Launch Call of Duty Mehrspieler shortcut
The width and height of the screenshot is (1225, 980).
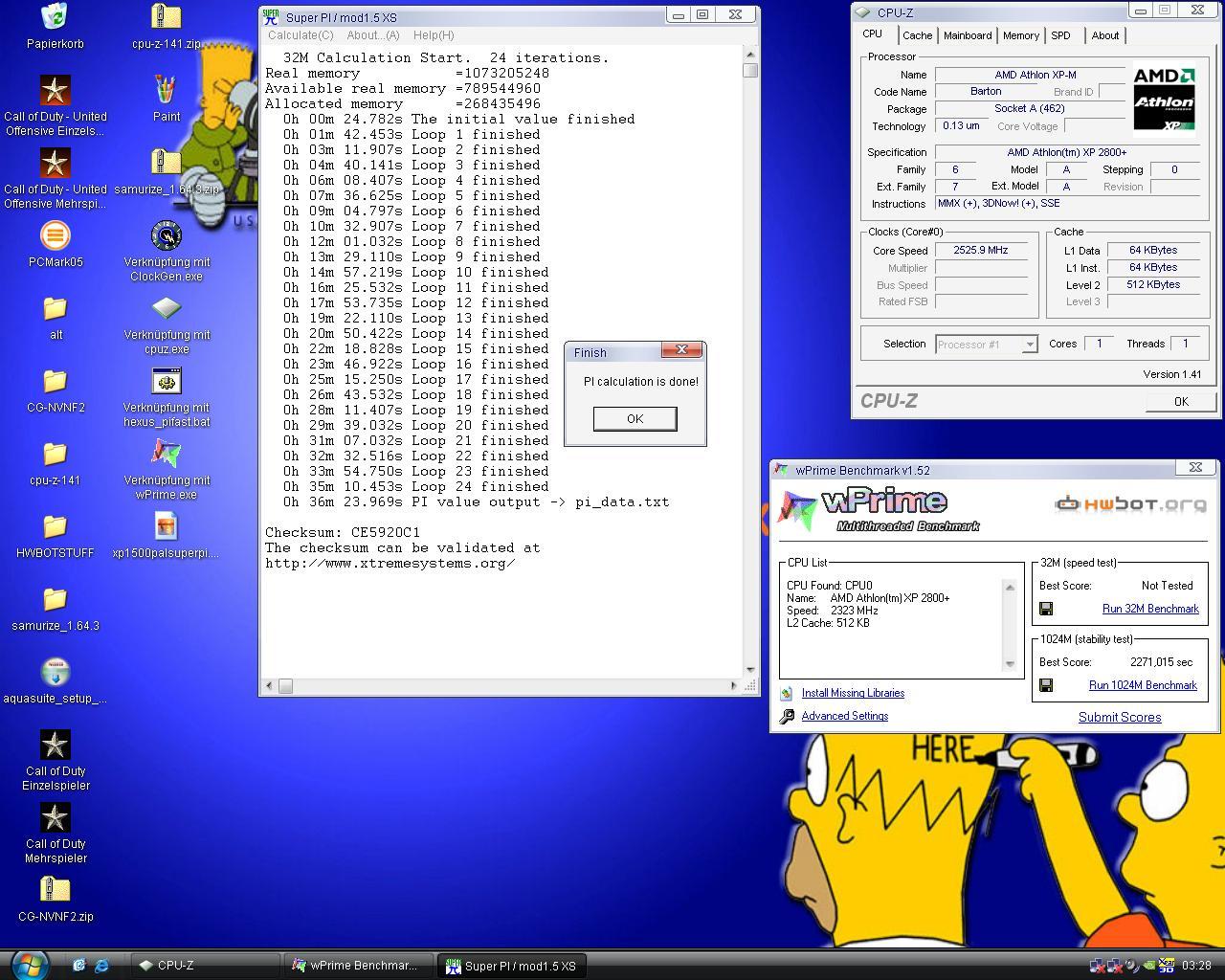coord(56,817)
